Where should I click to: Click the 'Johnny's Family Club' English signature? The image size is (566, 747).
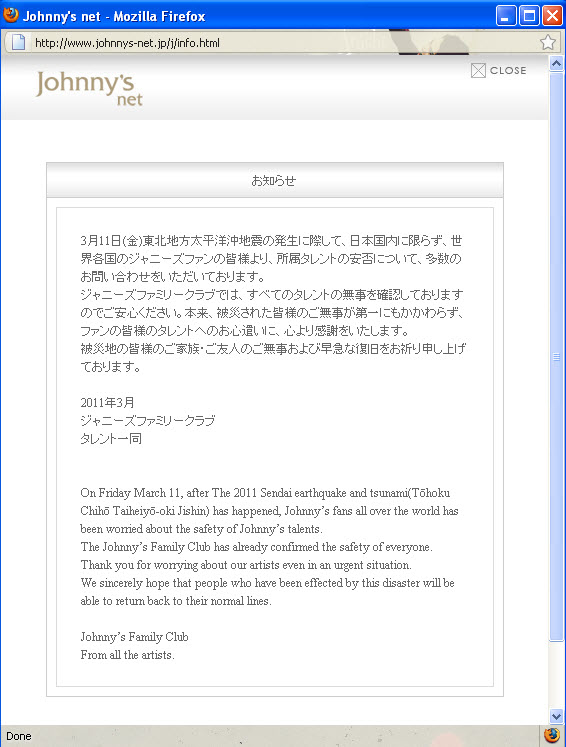point(134,637)
